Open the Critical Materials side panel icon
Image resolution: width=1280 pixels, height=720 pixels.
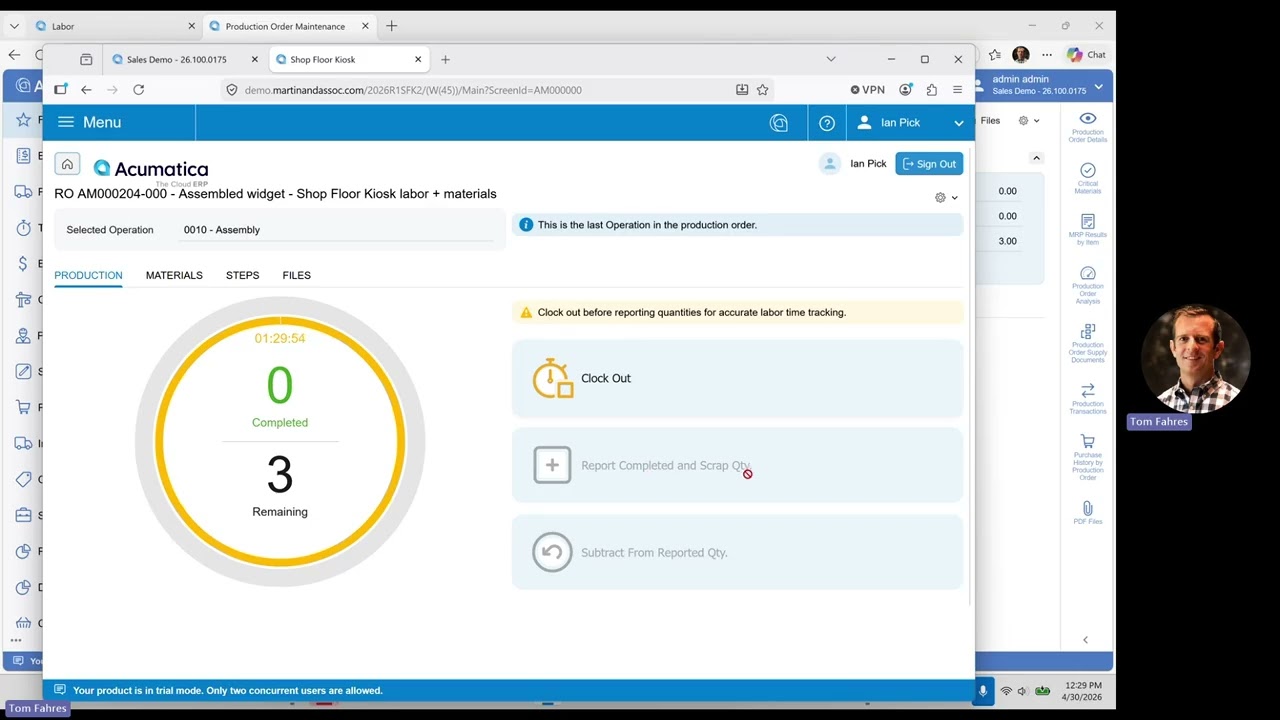[1087, 178]
